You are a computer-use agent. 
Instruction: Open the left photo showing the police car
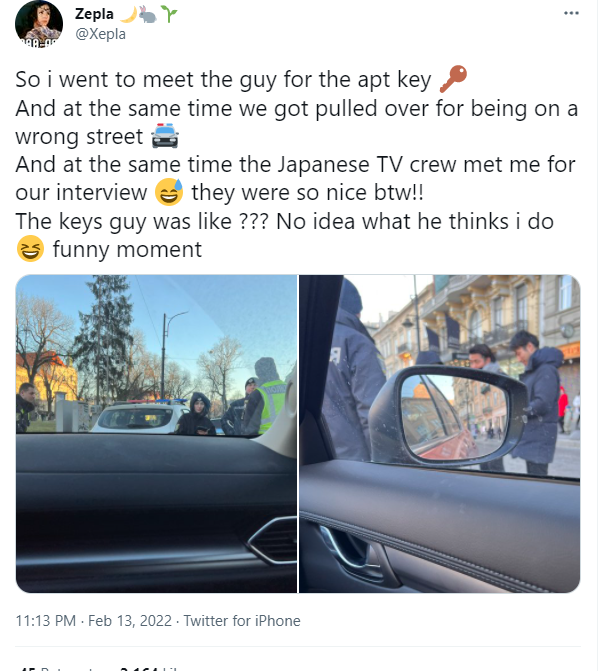pyautogui.click(x=156, y=433)
